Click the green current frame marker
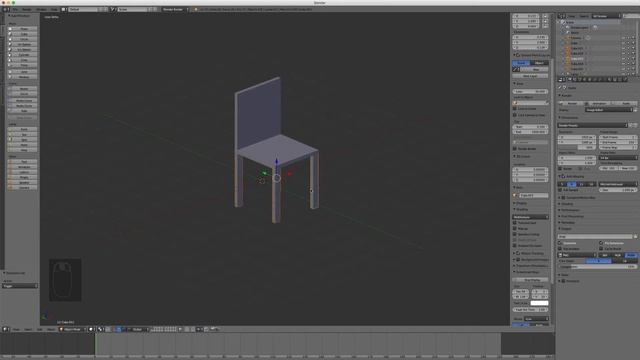This screenshot has height=360, width=640. click(95, 345)
